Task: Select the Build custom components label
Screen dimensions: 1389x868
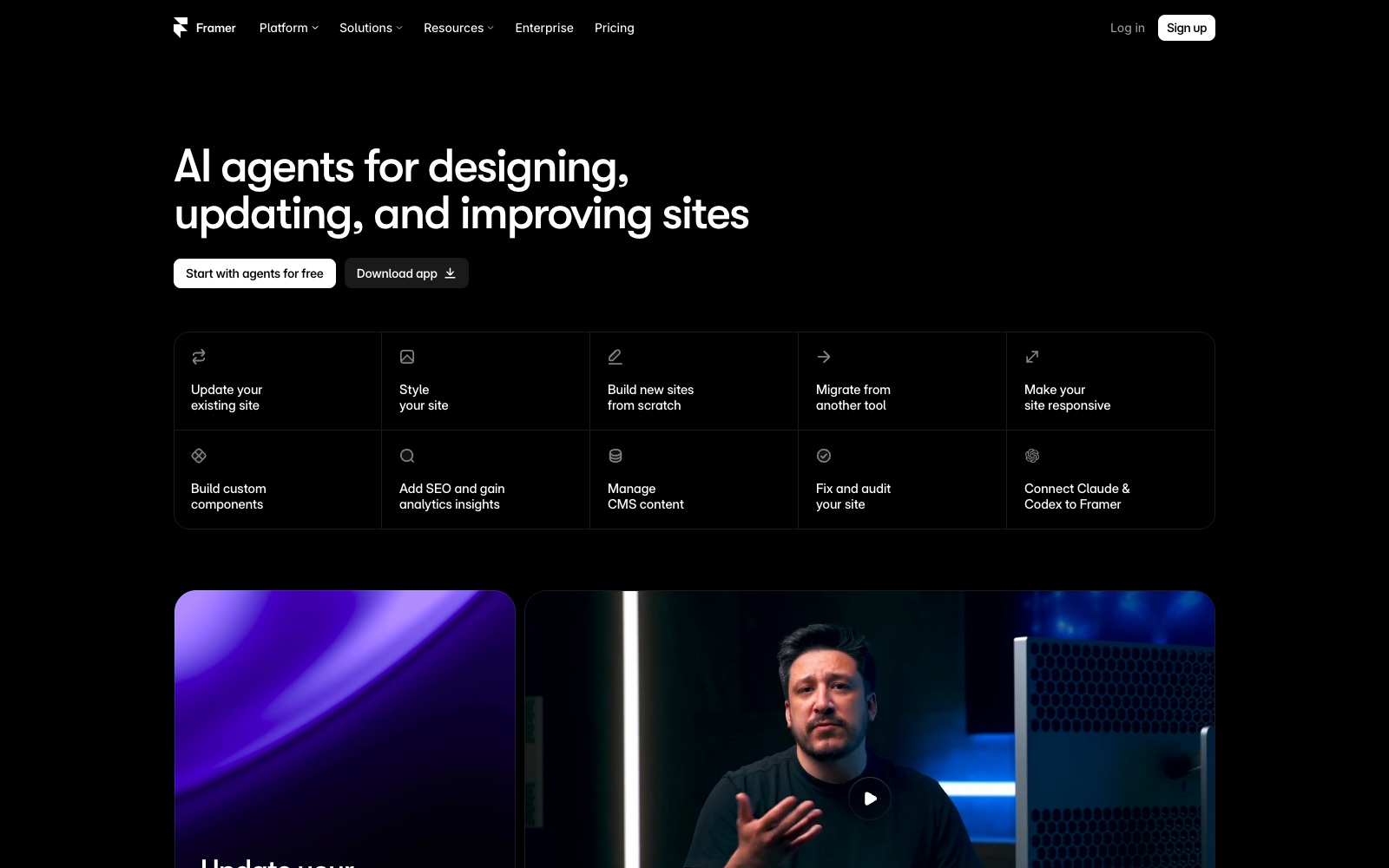Action: coord(228,496)
